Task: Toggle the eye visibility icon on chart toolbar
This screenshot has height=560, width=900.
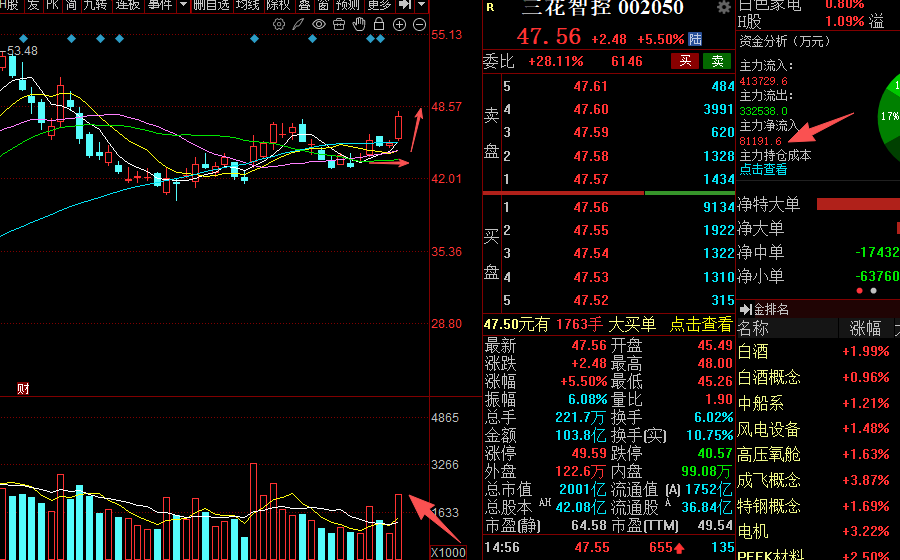Action: [x=319, y=24]
